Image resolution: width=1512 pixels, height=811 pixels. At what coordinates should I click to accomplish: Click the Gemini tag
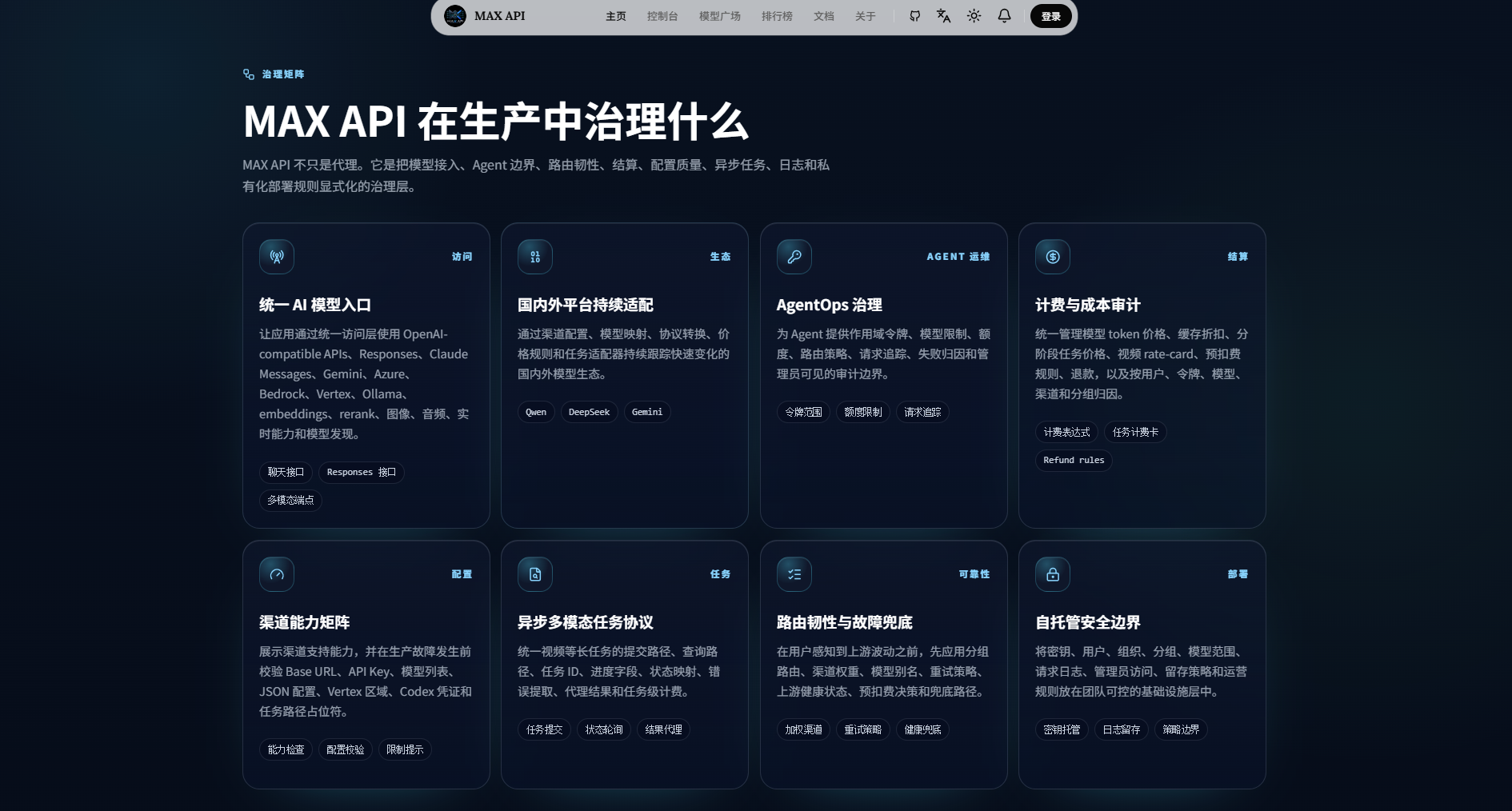(647, 413)
